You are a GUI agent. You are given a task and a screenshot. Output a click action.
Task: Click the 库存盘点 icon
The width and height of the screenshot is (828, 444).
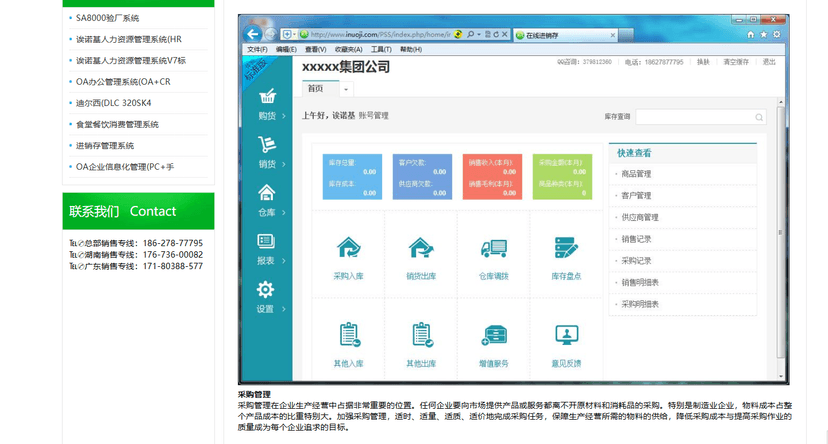pyautogui.click(x=566, y=248)
